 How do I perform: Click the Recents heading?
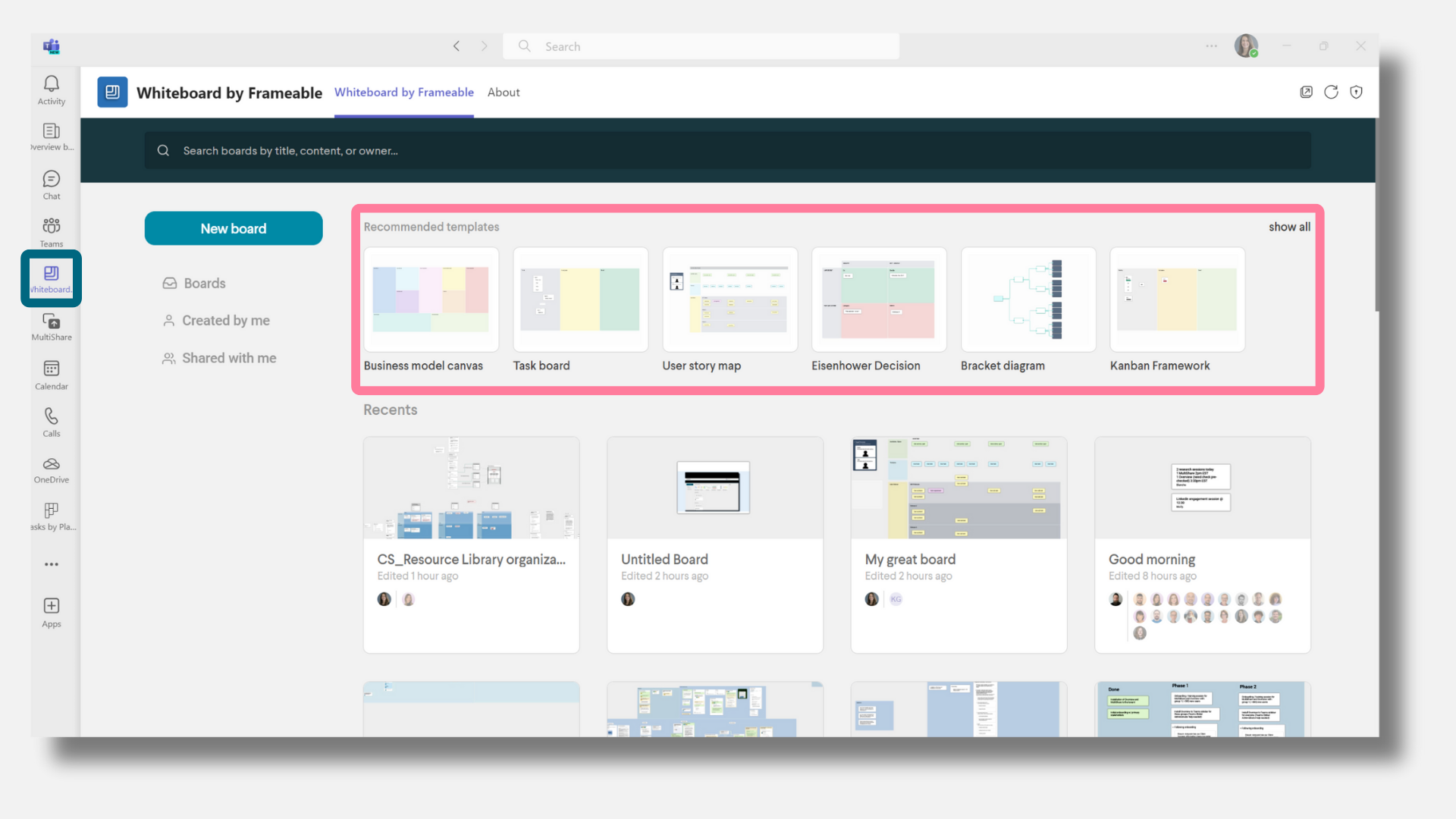pos(390,409)
